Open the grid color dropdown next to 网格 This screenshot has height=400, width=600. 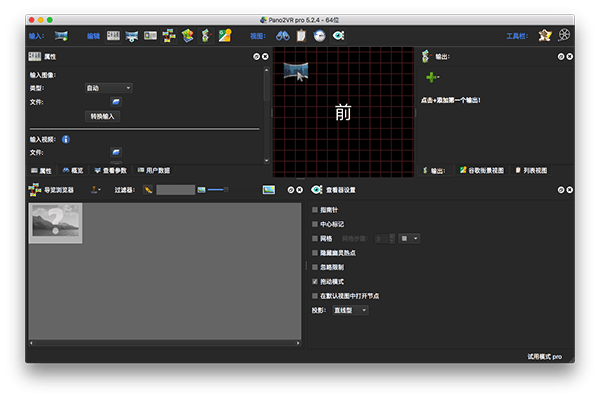[x=410, y=238]
